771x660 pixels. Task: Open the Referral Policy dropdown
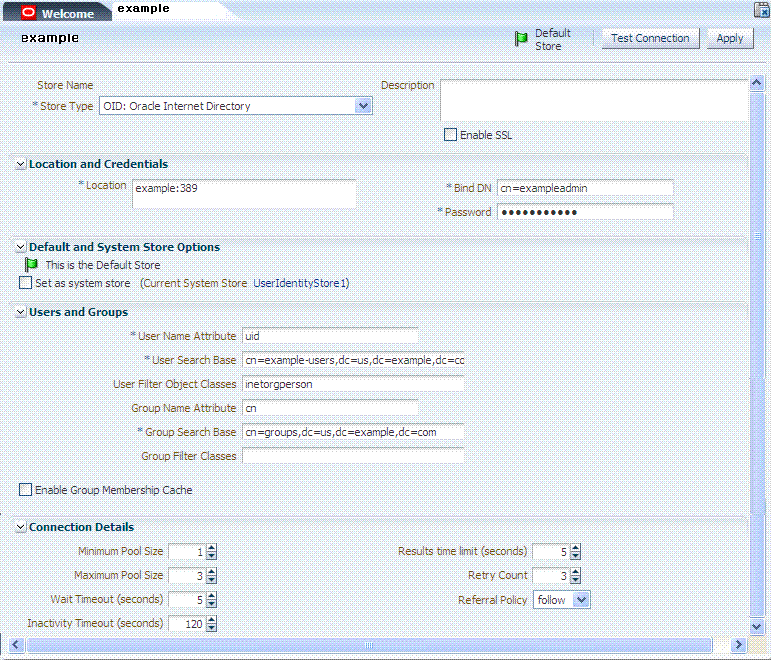(x=581, y=600)
